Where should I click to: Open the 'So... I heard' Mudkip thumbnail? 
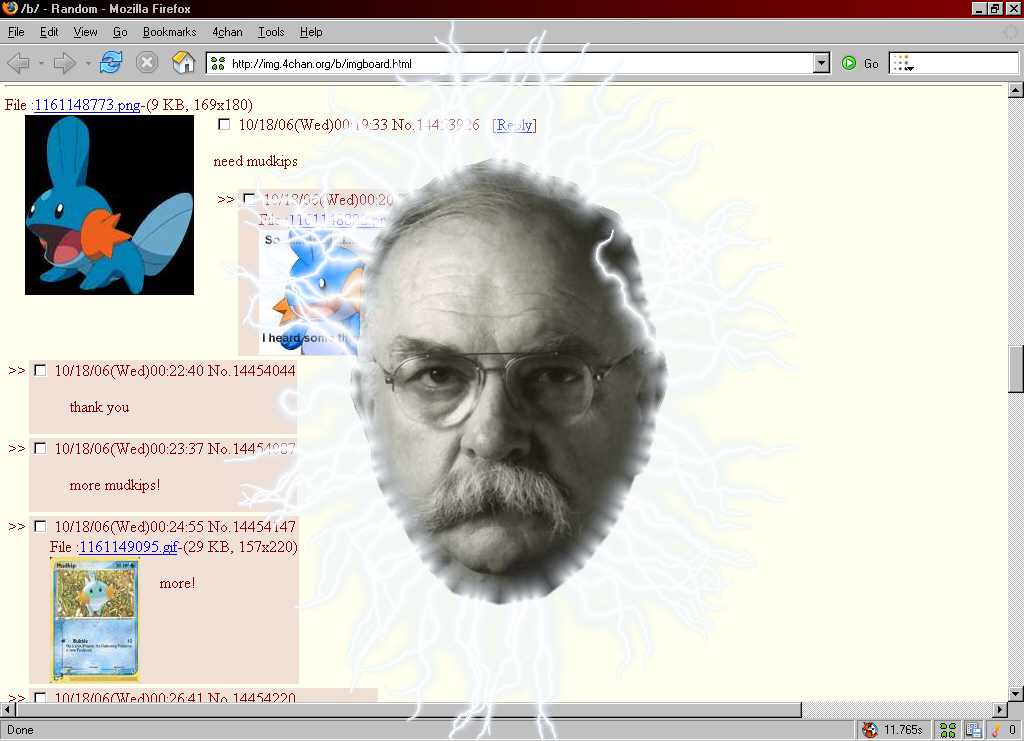(310, 292)
